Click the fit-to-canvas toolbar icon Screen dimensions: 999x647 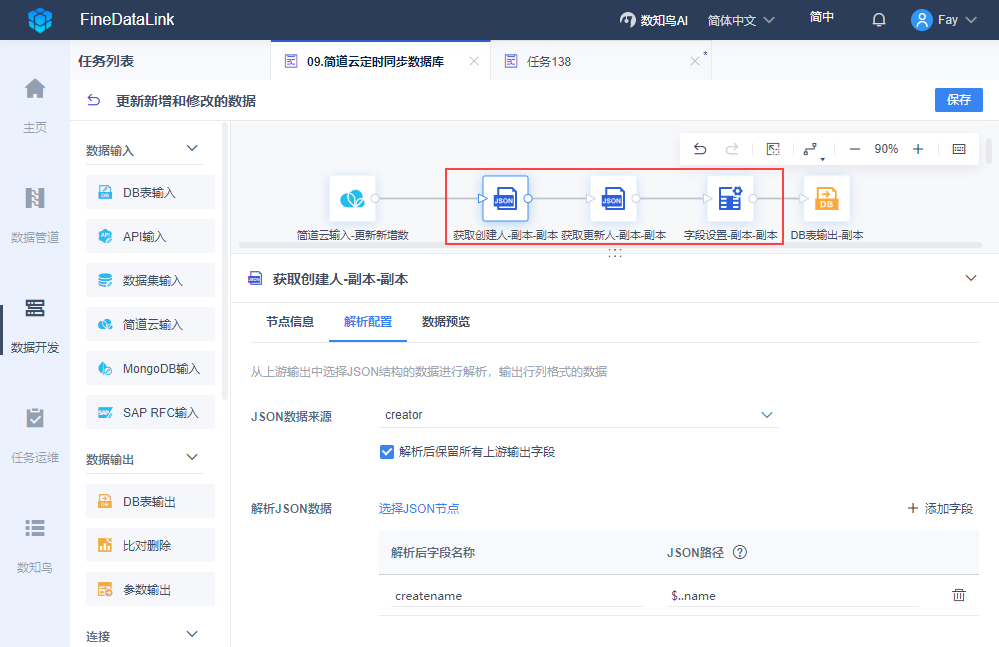(773, 149)
